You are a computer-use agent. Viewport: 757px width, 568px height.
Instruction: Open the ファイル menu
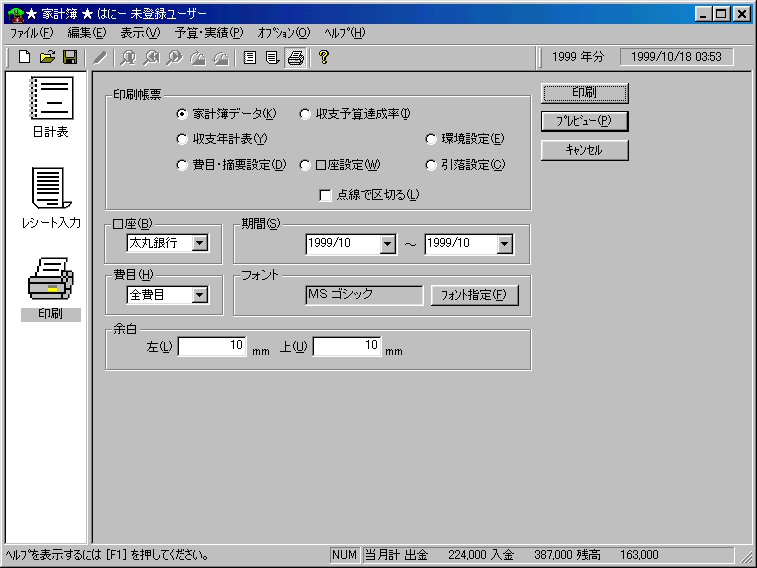coord(31,33)
